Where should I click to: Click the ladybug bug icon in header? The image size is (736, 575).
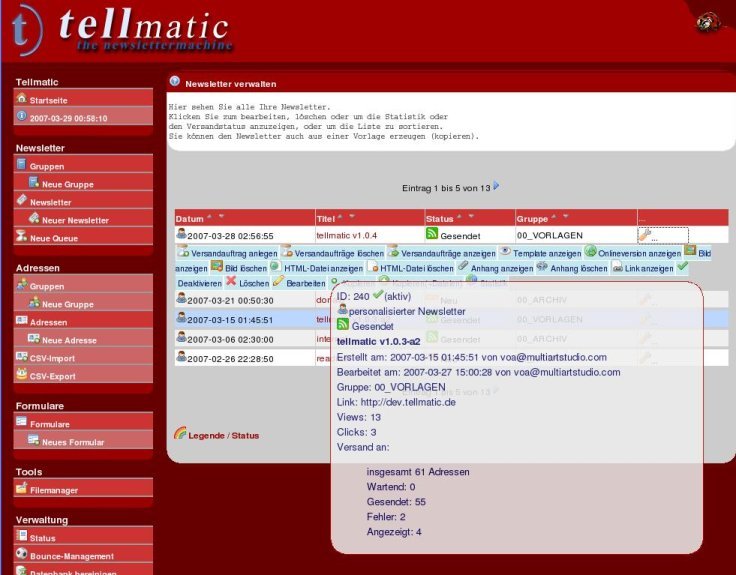pyautogui.click(x=708, y=22)
